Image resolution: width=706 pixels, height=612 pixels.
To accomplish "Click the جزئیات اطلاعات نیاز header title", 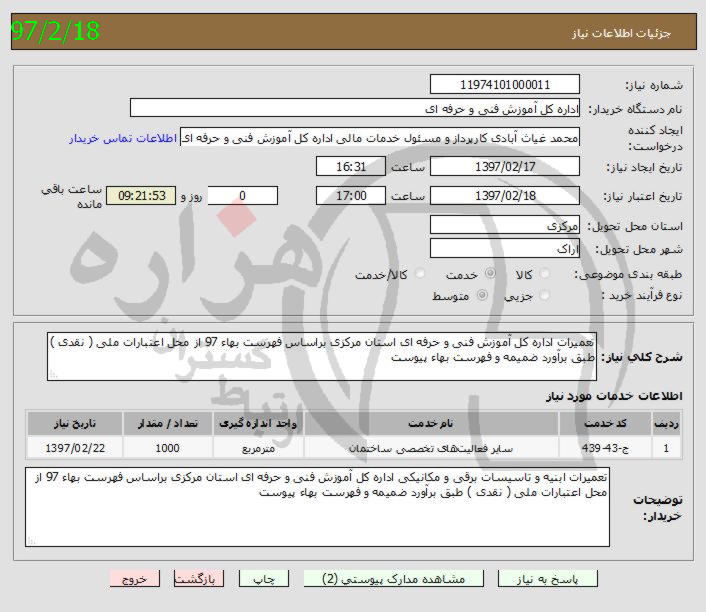I will click(622, 34).
